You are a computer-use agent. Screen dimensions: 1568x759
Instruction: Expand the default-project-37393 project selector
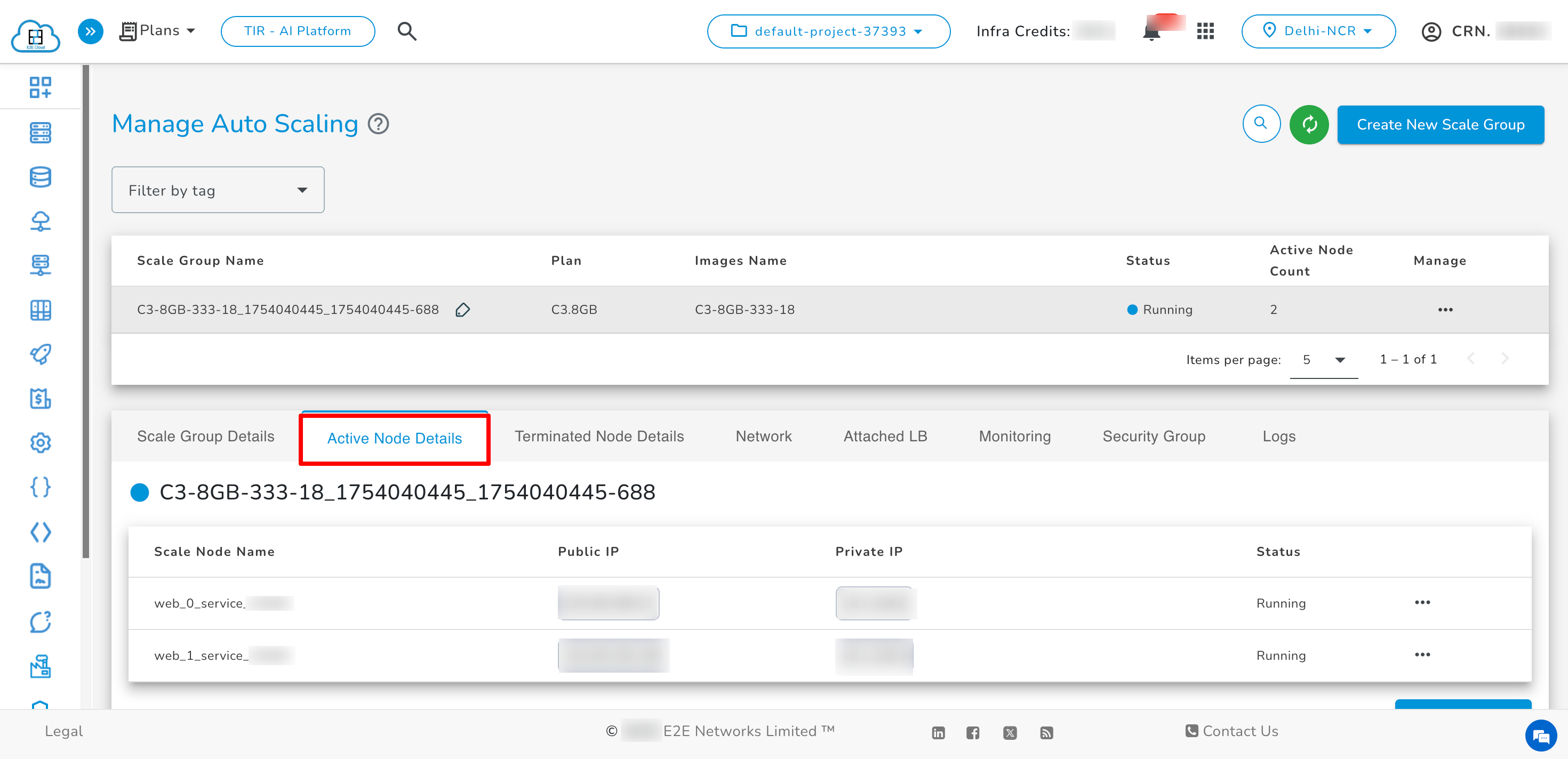coord(828,31)
